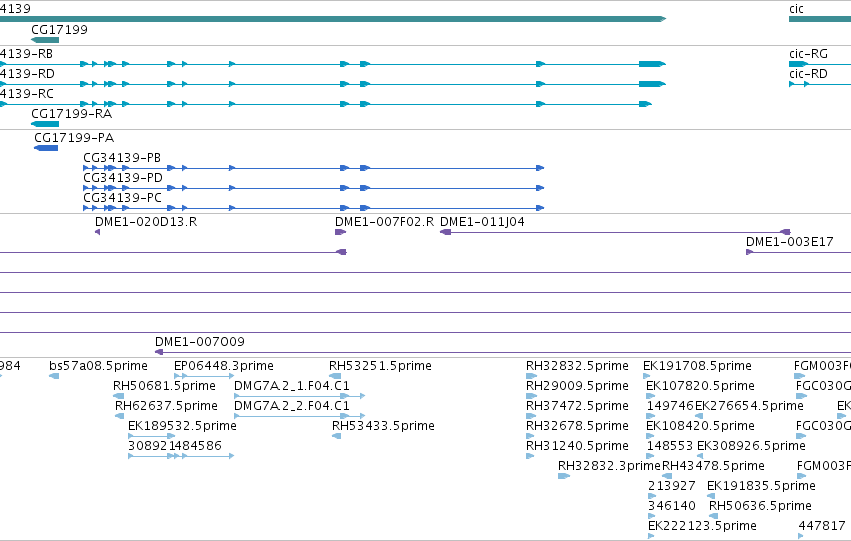The image size is (851, 541).
Task: Click the CG17199-PA protein glyph bar
Action: 46,148
